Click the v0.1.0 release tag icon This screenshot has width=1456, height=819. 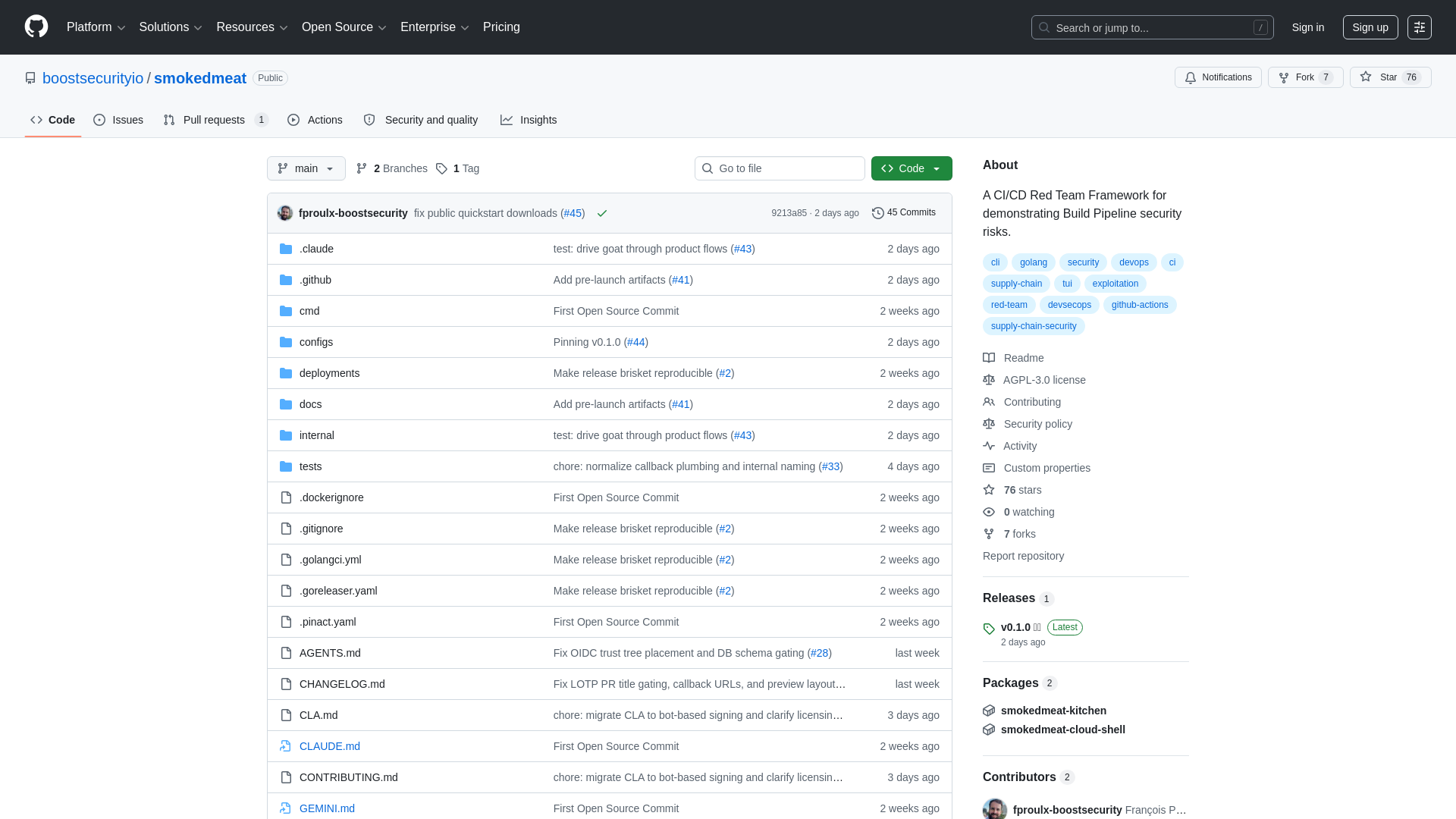coord(989,629)
